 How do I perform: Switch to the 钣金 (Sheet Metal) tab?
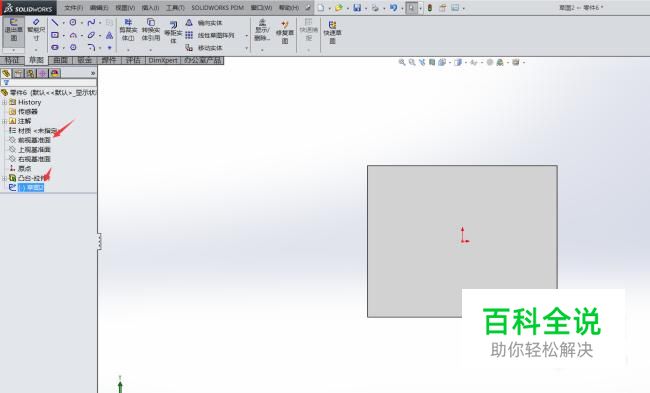pyautogui.click(x=85, y=61)
